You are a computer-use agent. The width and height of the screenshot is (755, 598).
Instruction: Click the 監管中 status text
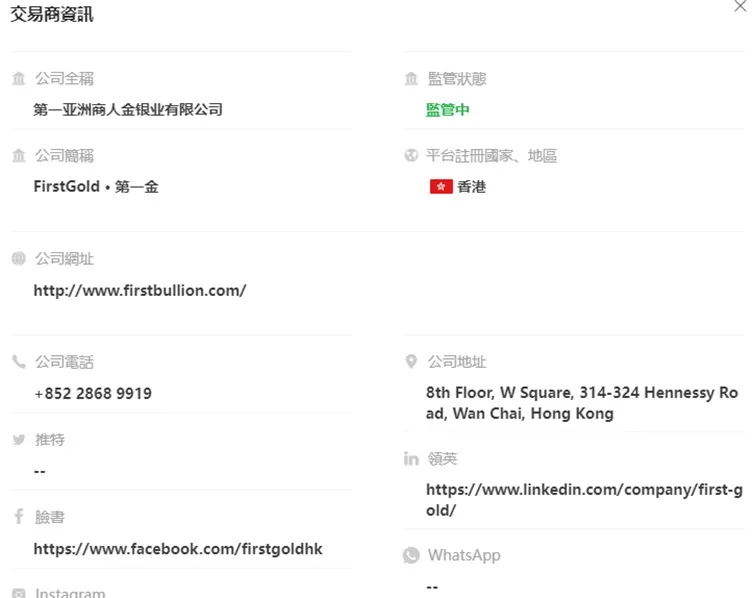[x=448, y=110]
